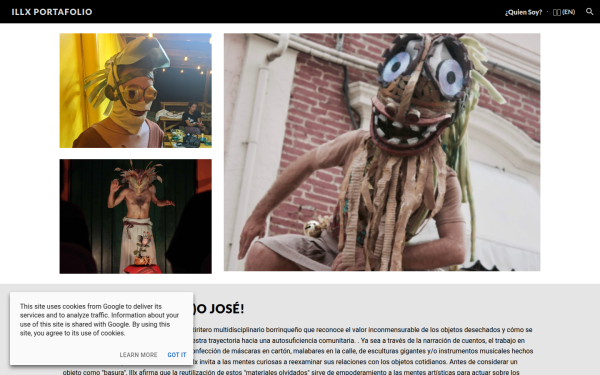Open photo of yellow masked figure with goggles
This screenshot has width=600, height=375.
[135, 90]
